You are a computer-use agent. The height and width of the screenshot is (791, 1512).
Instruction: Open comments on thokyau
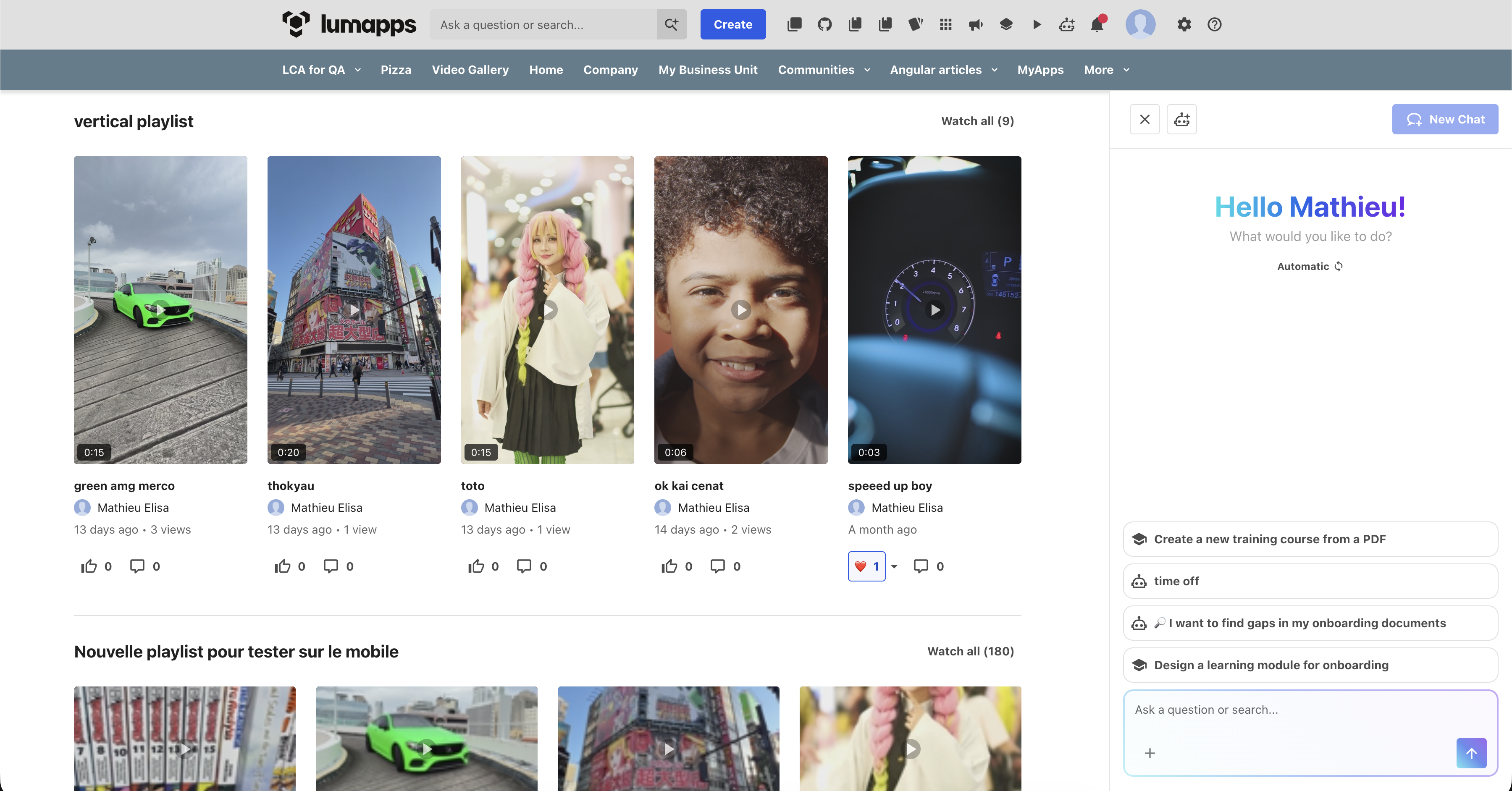pyautogui.click(x=338, y=566)
